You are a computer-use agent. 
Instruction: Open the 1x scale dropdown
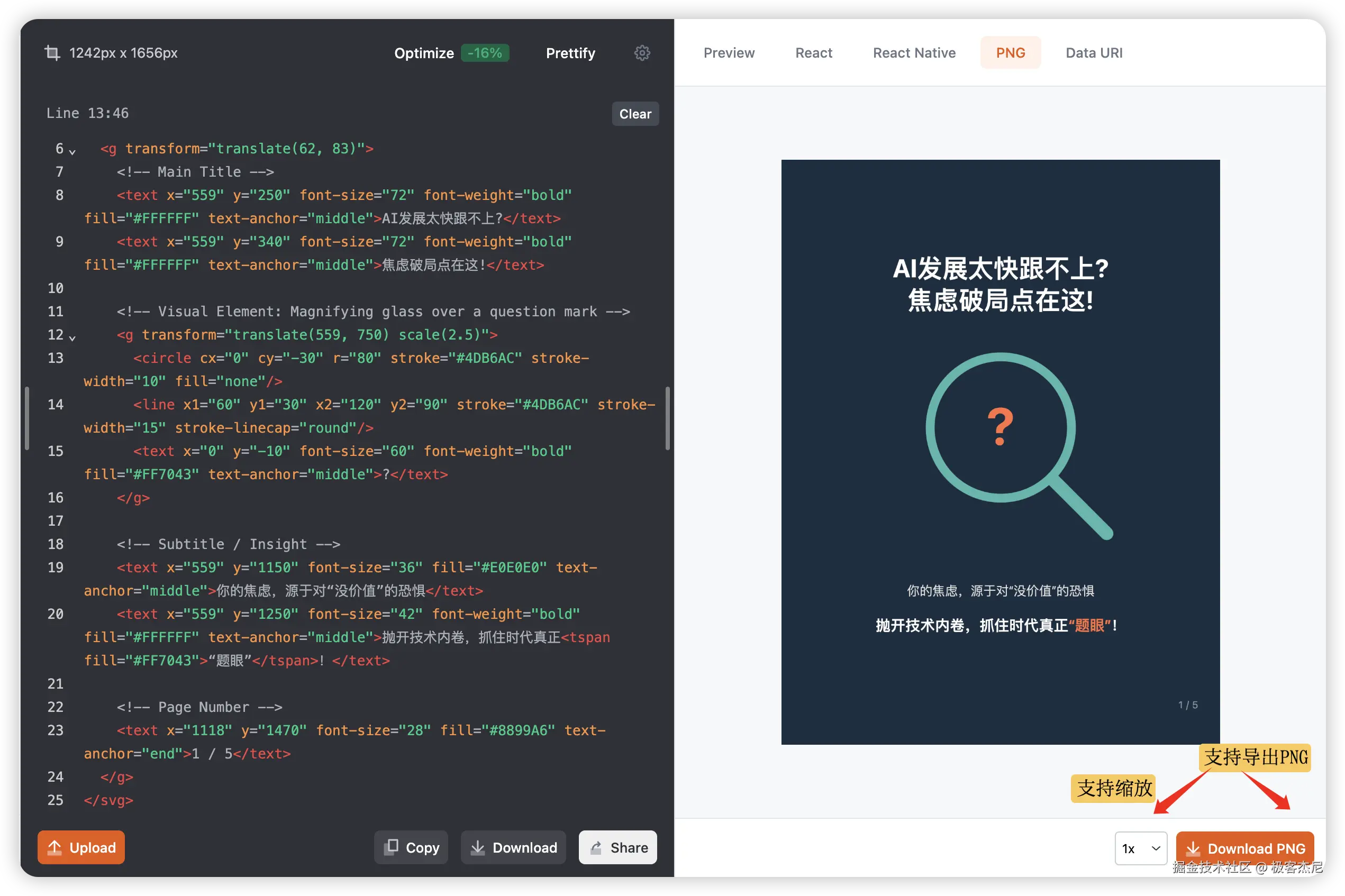1140,848
